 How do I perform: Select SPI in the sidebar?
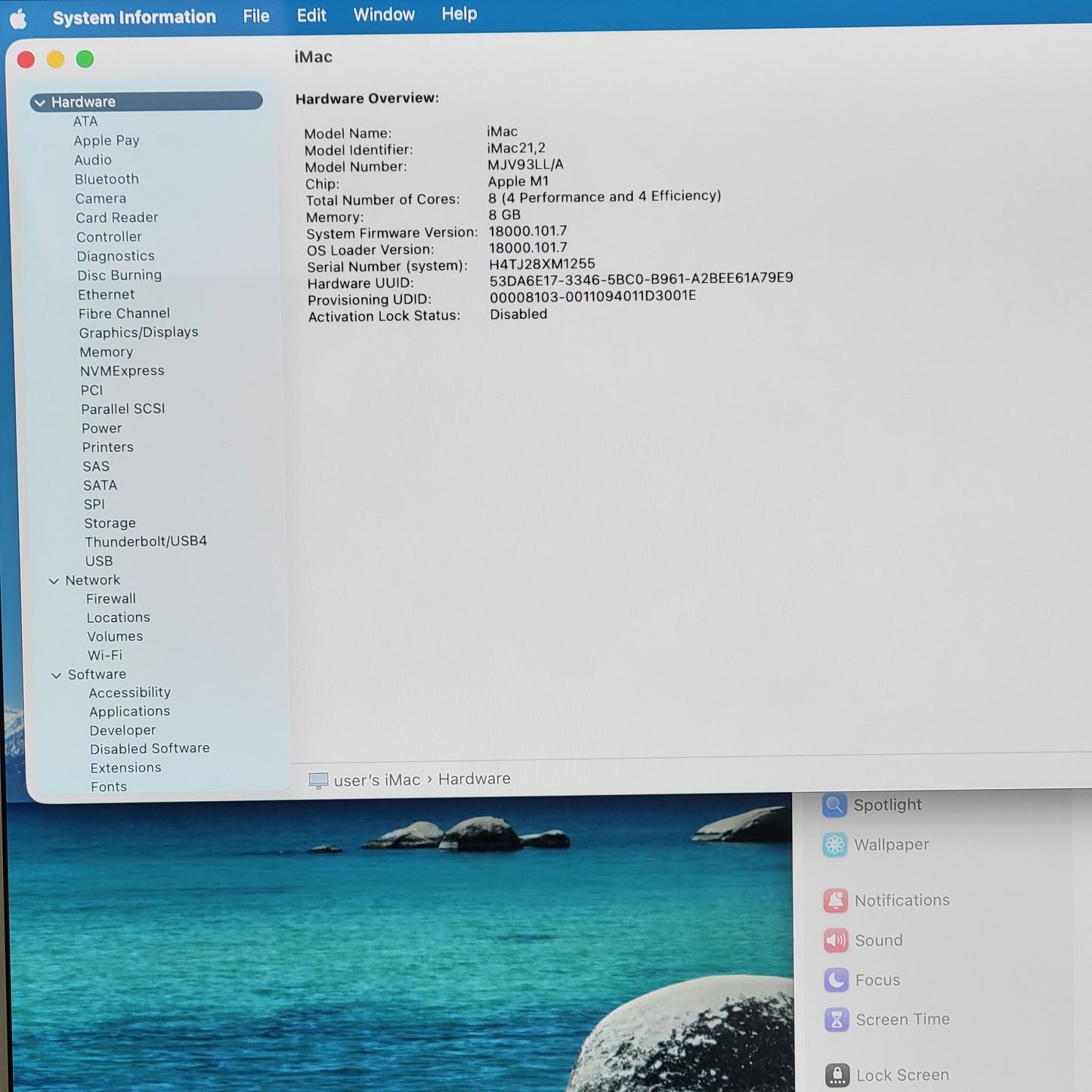94,505
